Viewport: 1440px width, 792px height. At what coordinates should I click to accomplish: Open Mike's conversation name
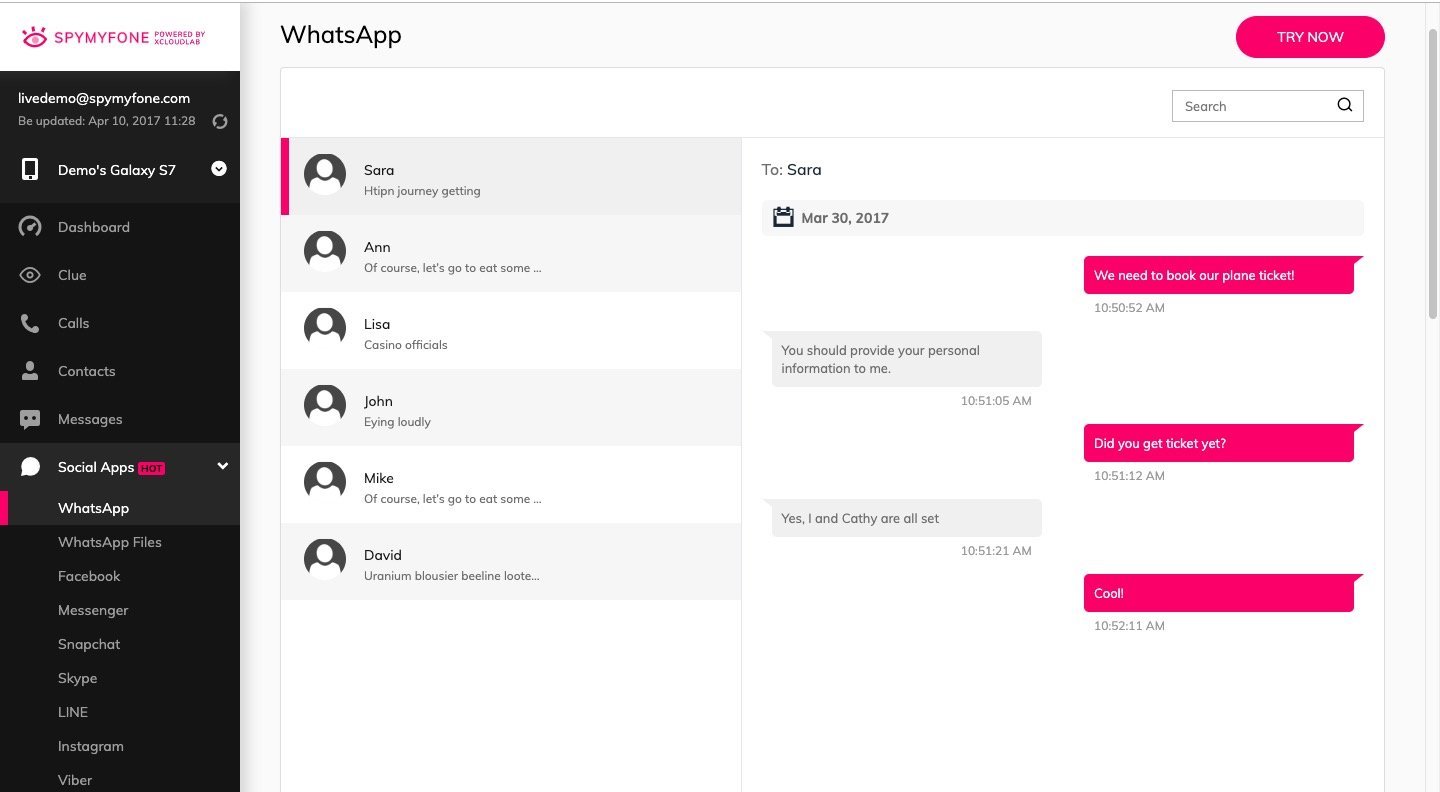coord(379,478)
